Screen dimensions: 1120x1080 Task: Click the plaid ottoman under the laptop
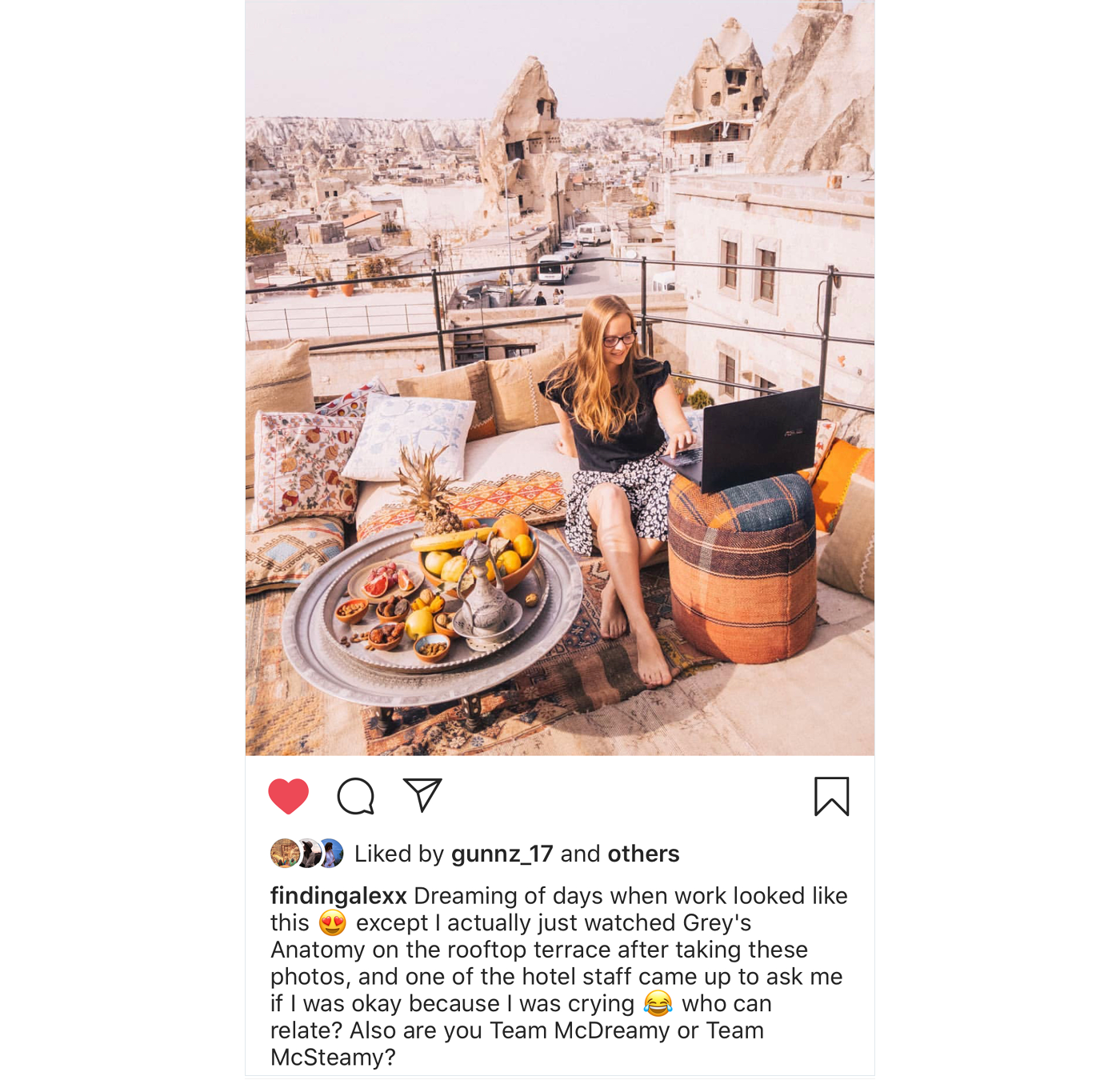(742, 568)
